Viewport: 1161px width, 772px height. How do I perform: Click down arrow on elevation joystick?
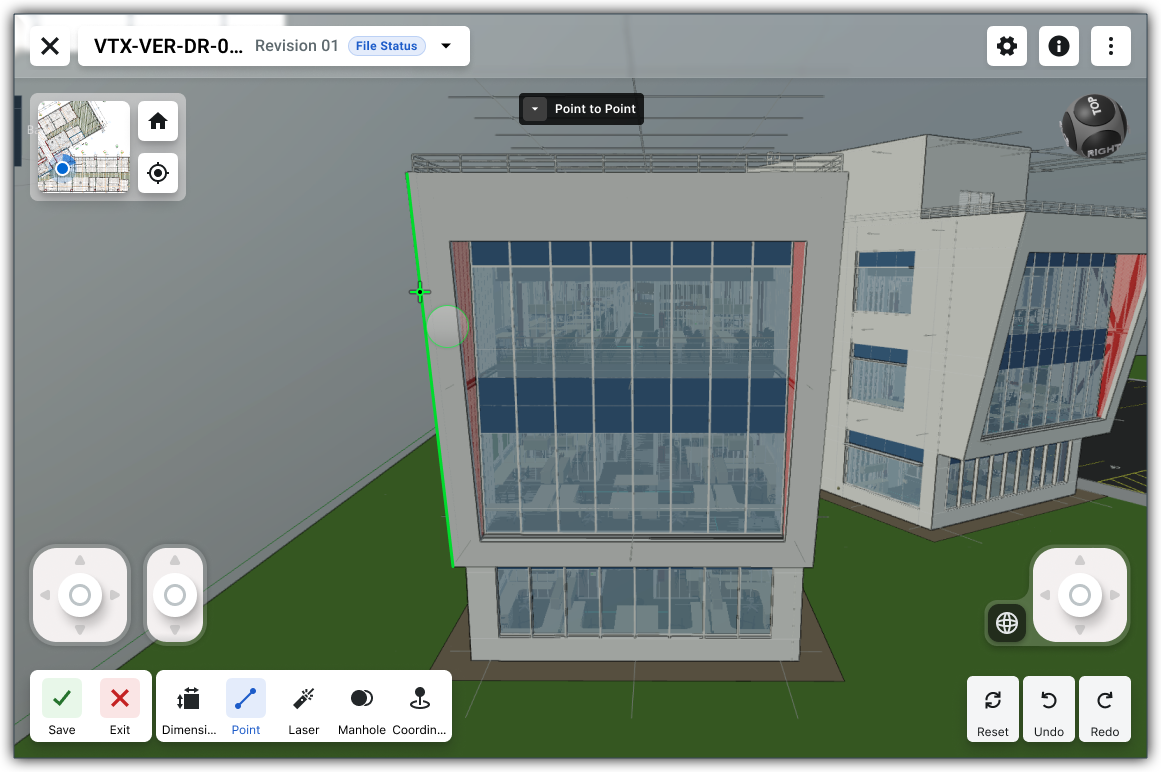pos(175,629)
